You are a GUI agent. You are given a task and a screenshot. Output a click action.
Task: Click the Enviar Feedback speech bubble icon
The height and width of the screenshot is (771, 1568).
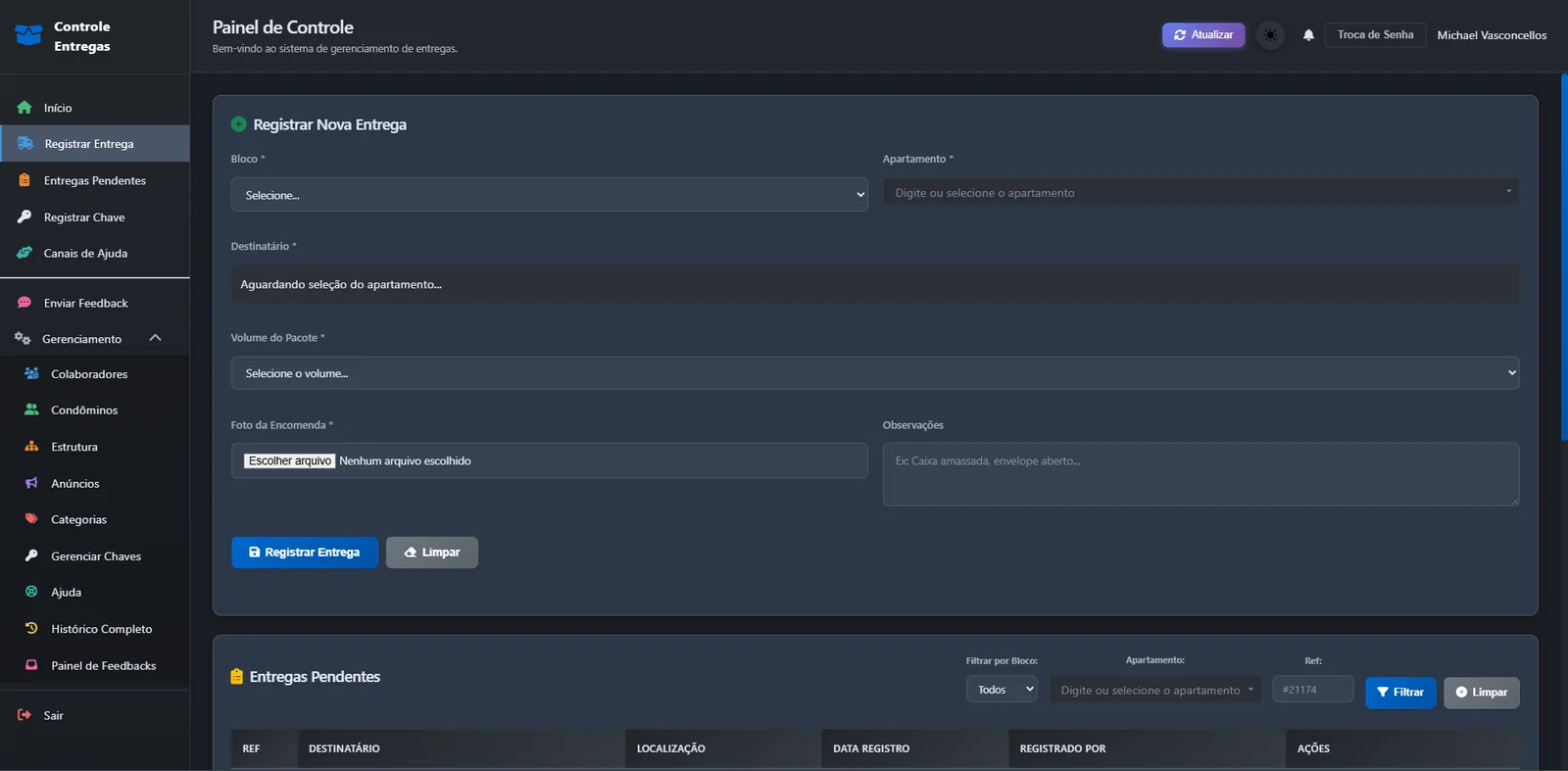[24, 303]
